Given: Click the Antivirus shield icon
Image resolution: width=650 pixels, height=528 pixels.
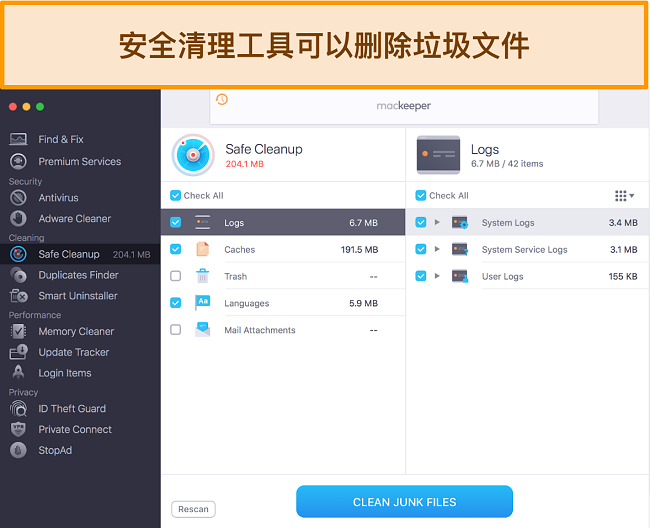Looking at the screenshot, I should point(18,198).
